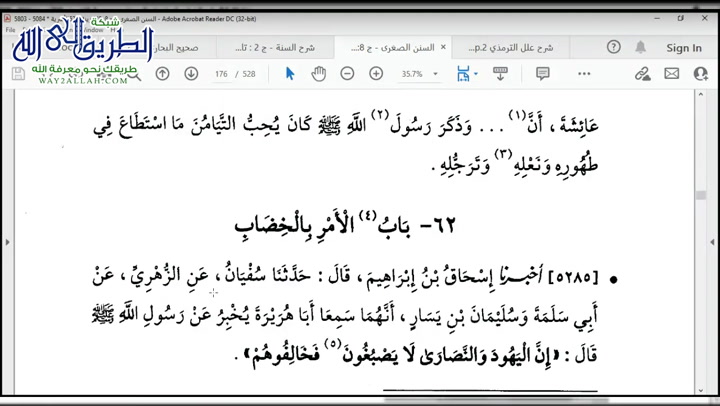Click the scrollbar down arrow
Viewport: 720px width, 406px height.
click(x=701, y=390)
